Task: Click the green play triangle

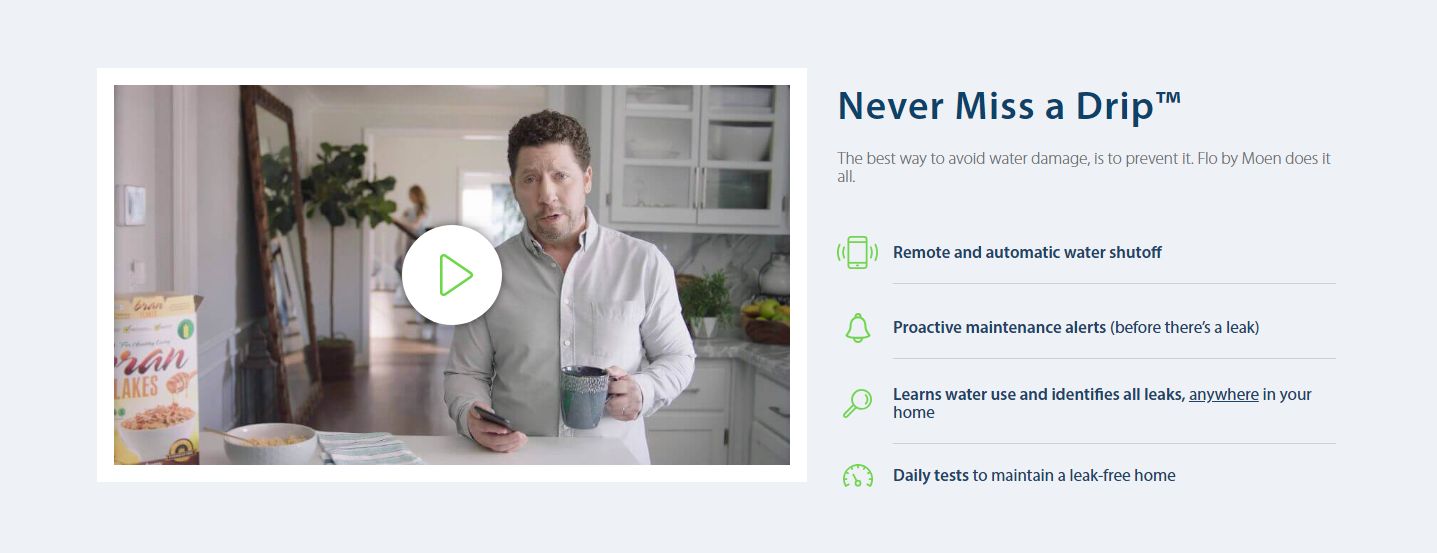Action: pyautogui.click(x=455, y=275)
